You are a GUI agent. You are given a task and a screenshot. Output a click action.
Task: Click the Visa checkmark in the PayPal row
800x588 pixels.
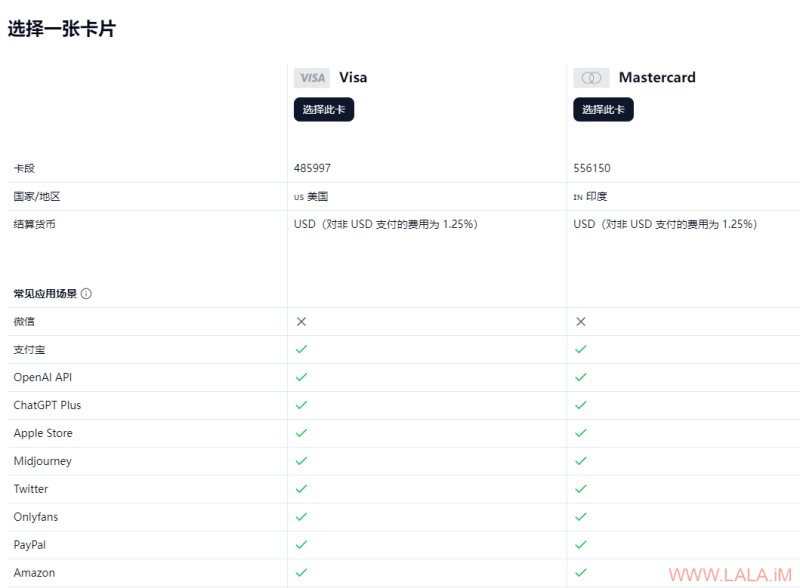(x=302, y=545)
